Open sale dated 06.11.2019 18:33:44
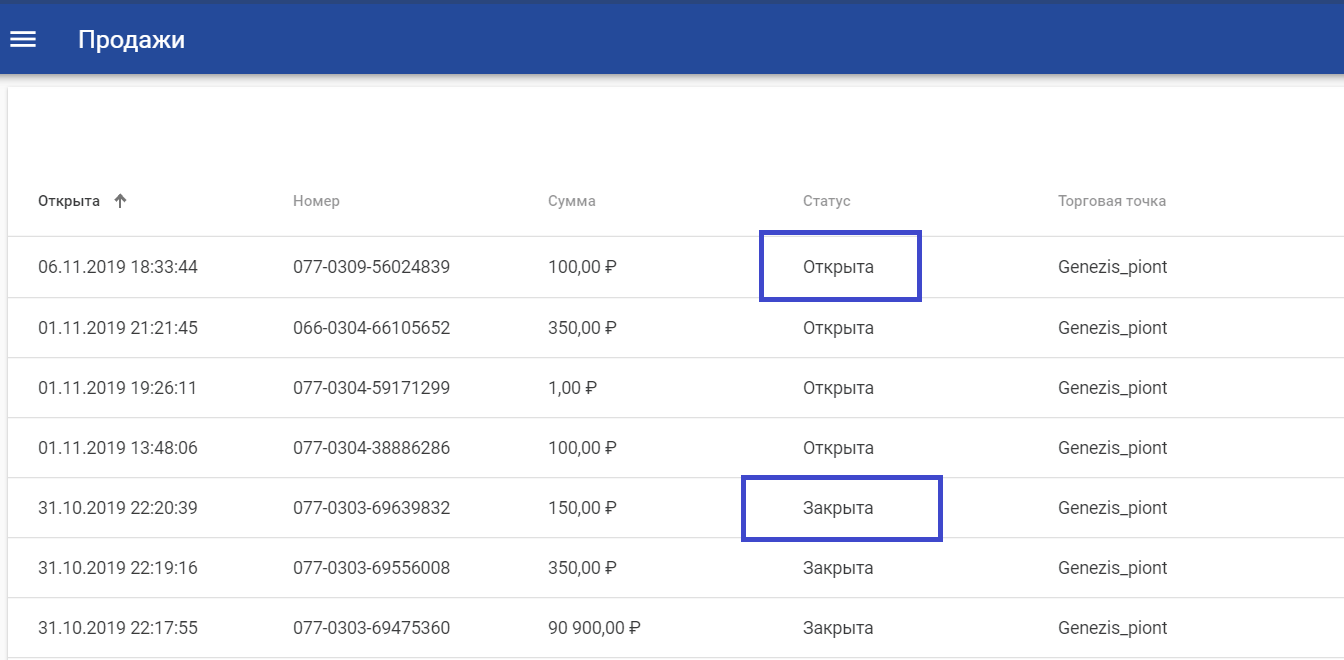The height and width of the screenshot is (660, 1344). (x=118, y=268)
